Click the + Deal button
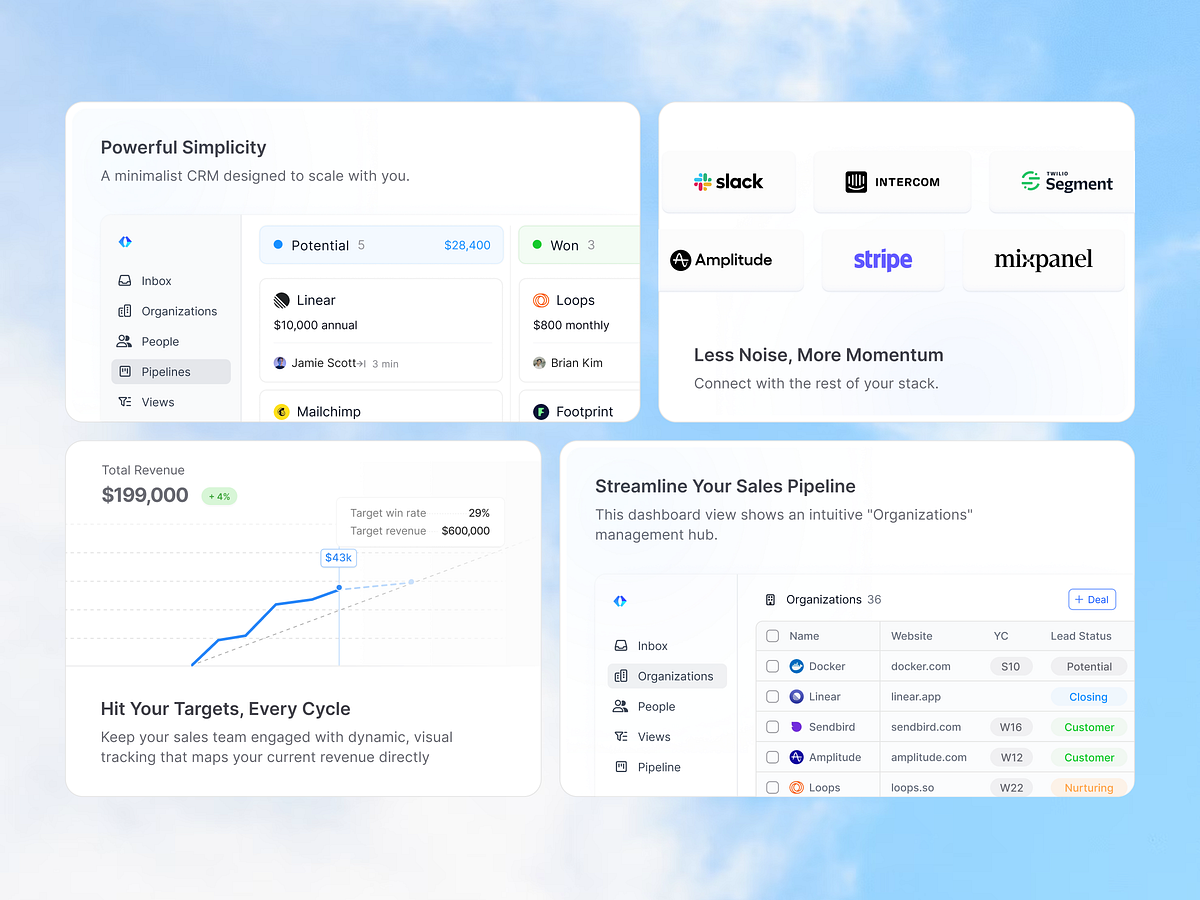This screenshot has width=1200, height=900. (1092, 600)
